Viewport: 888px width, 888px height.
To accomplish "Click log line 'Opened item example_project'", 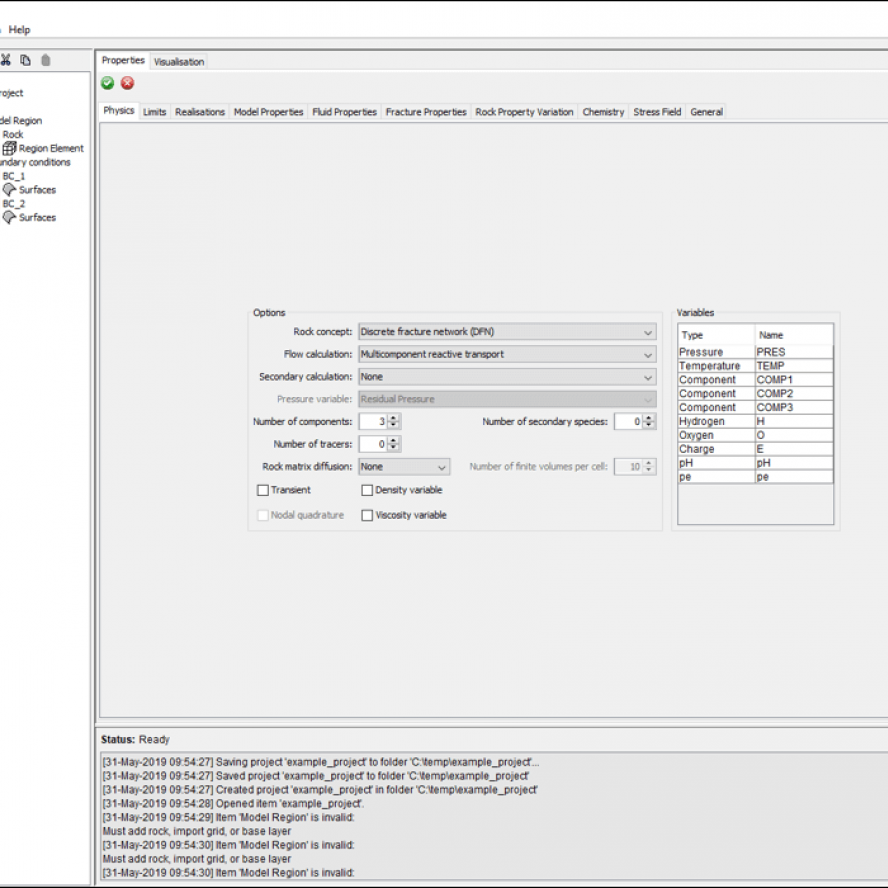I will pos(233,804).
